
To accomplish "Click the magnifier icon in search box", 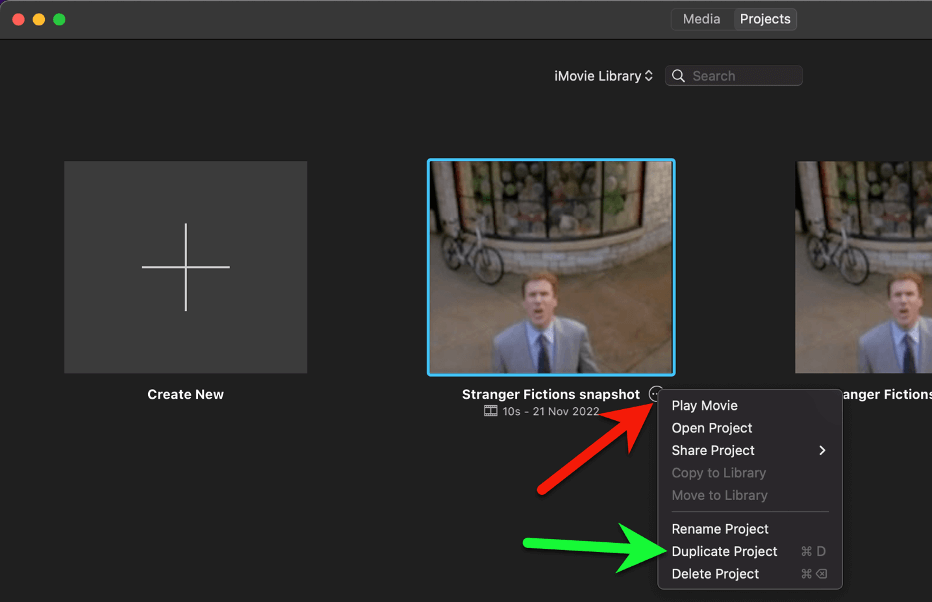I will point(679,76).
